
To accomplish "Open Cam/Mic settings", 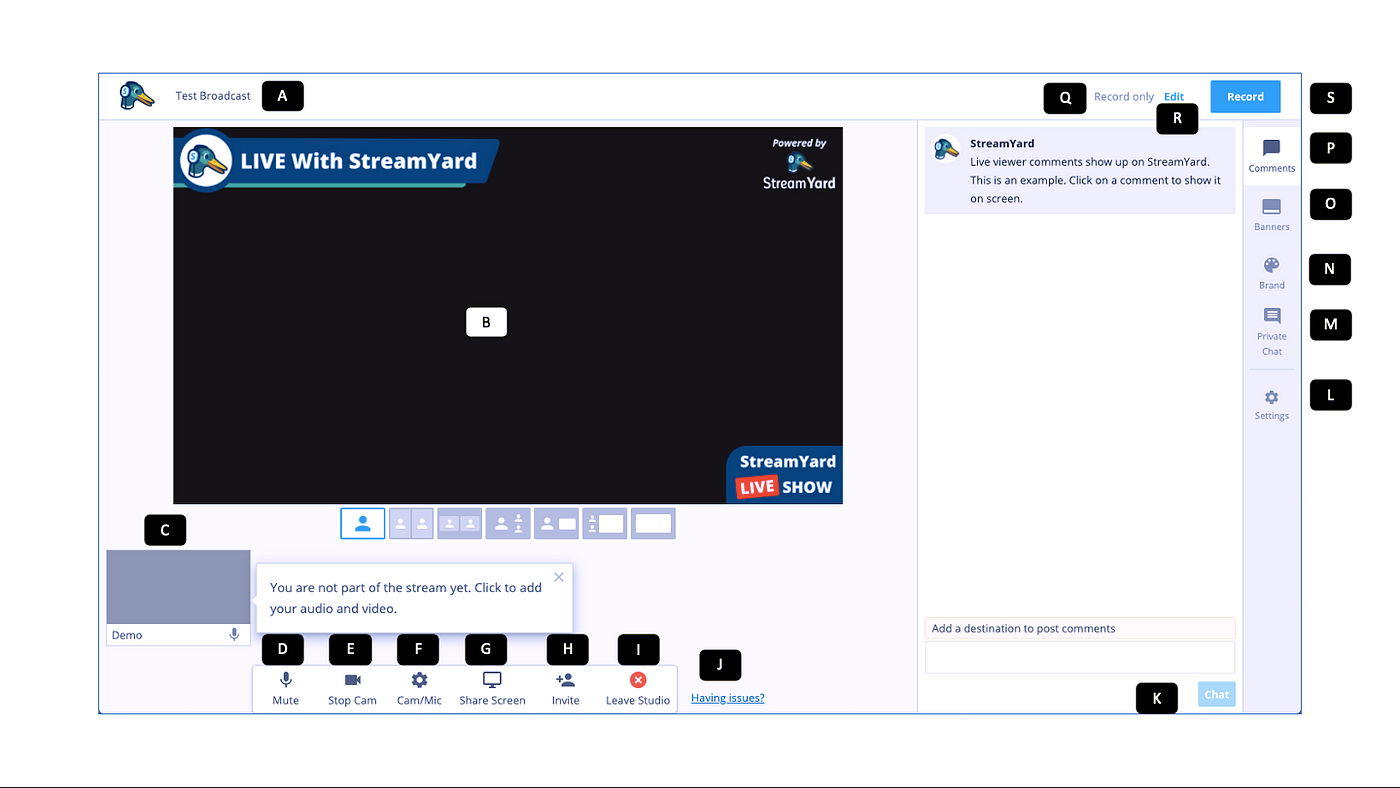I will click(x=419, y=689).
